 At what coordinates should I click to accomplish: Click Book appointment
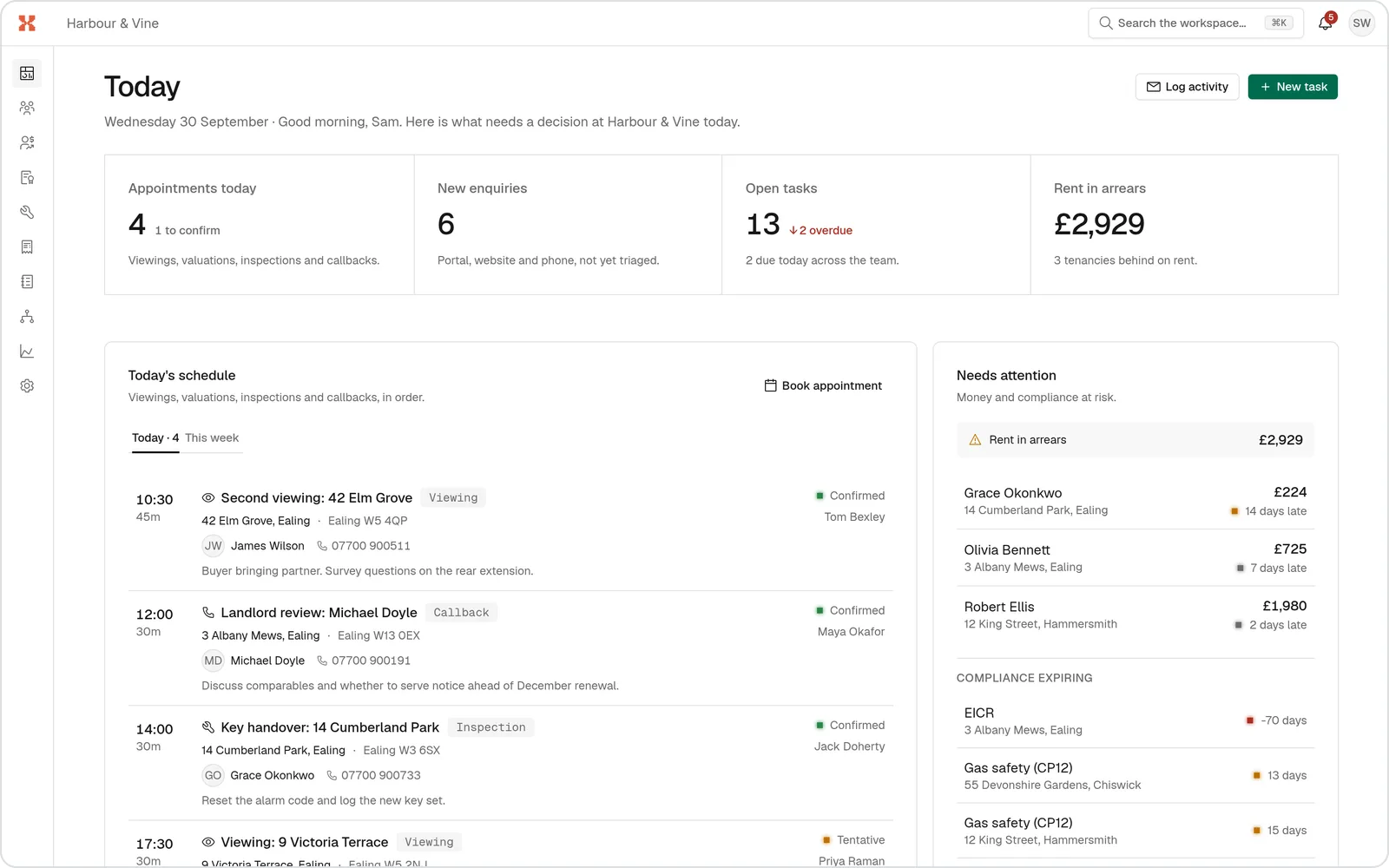click(x=823, y=385)
